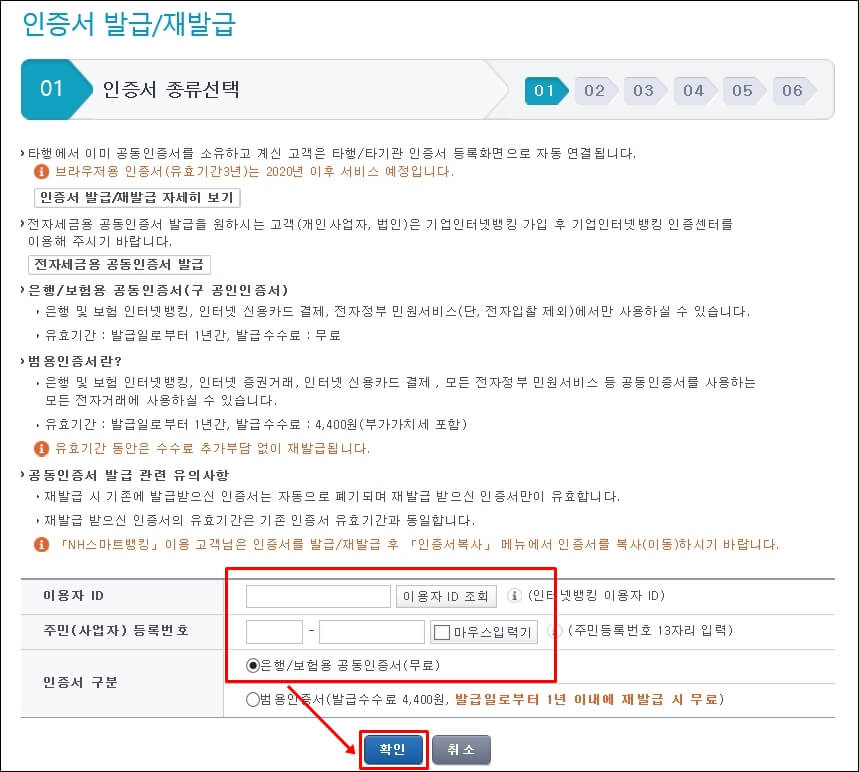Select the step 06 indicator
Viewport: 859px width, 772px height.
pyautogui.click(x=793, y=91)
